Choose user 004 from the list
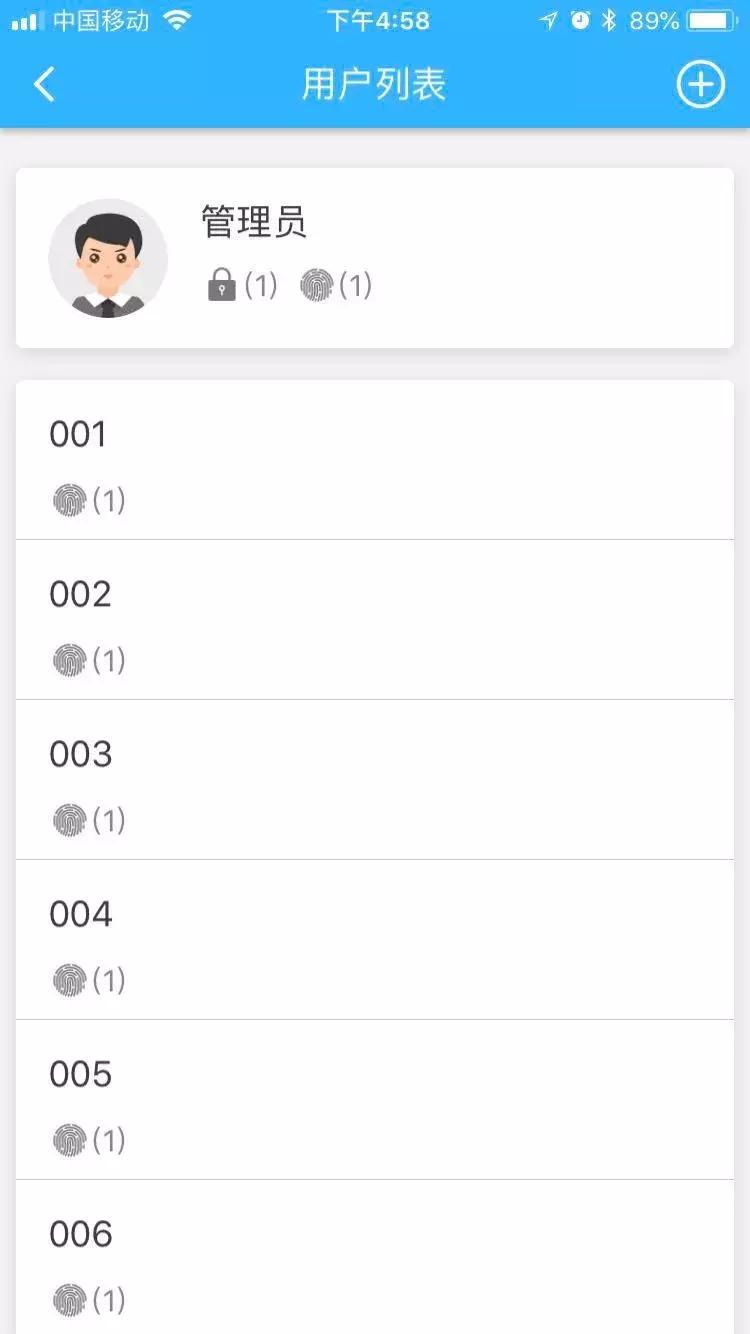Screen dimensions: 750x1334 pyautogui.click(x=80, y=915)
